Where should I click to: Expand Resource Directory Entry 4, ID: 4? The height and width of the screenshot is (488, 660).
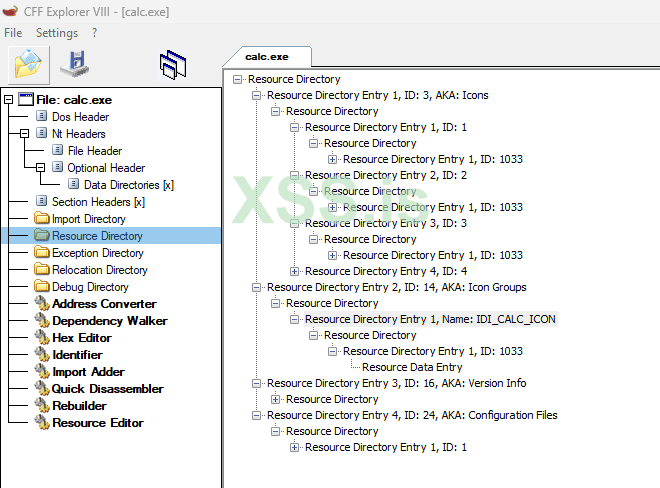pos(295,271)
